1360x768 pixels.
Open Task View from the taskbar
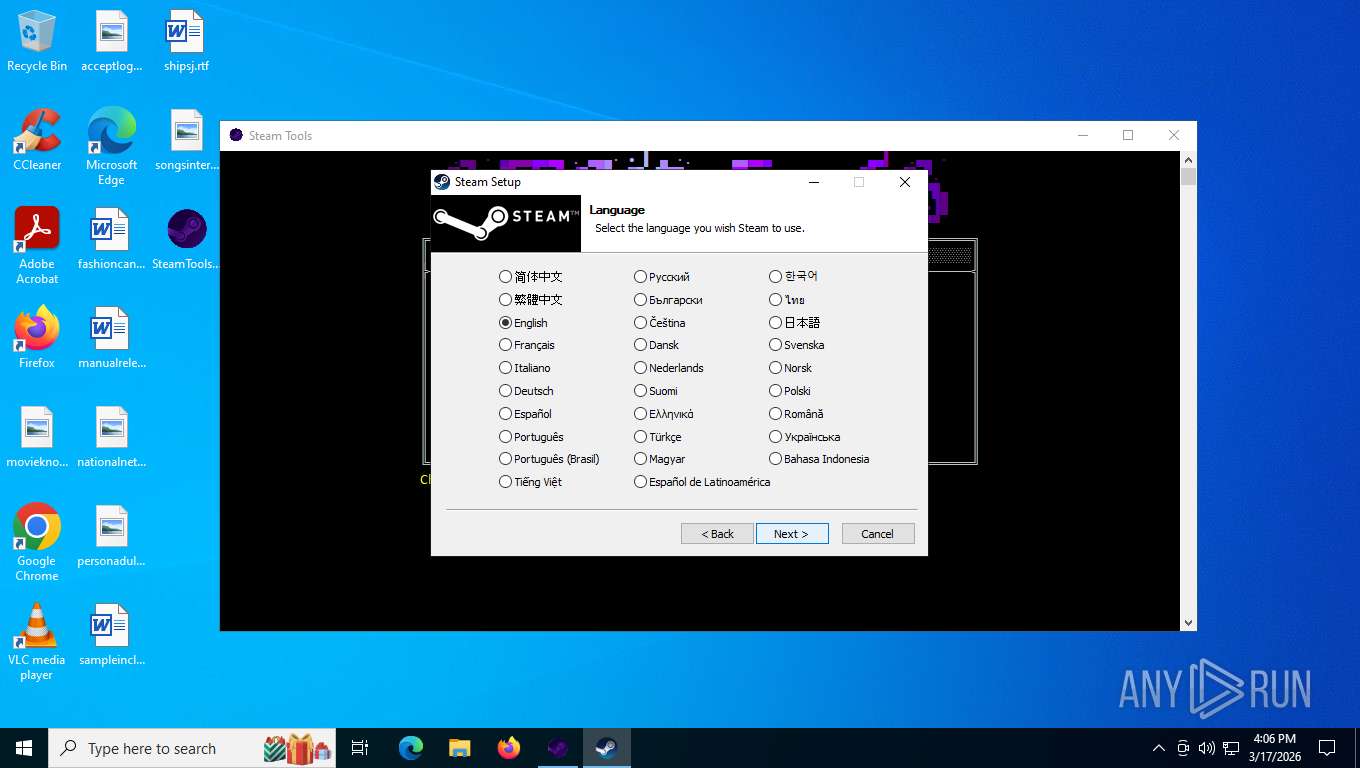pos(360,748)
